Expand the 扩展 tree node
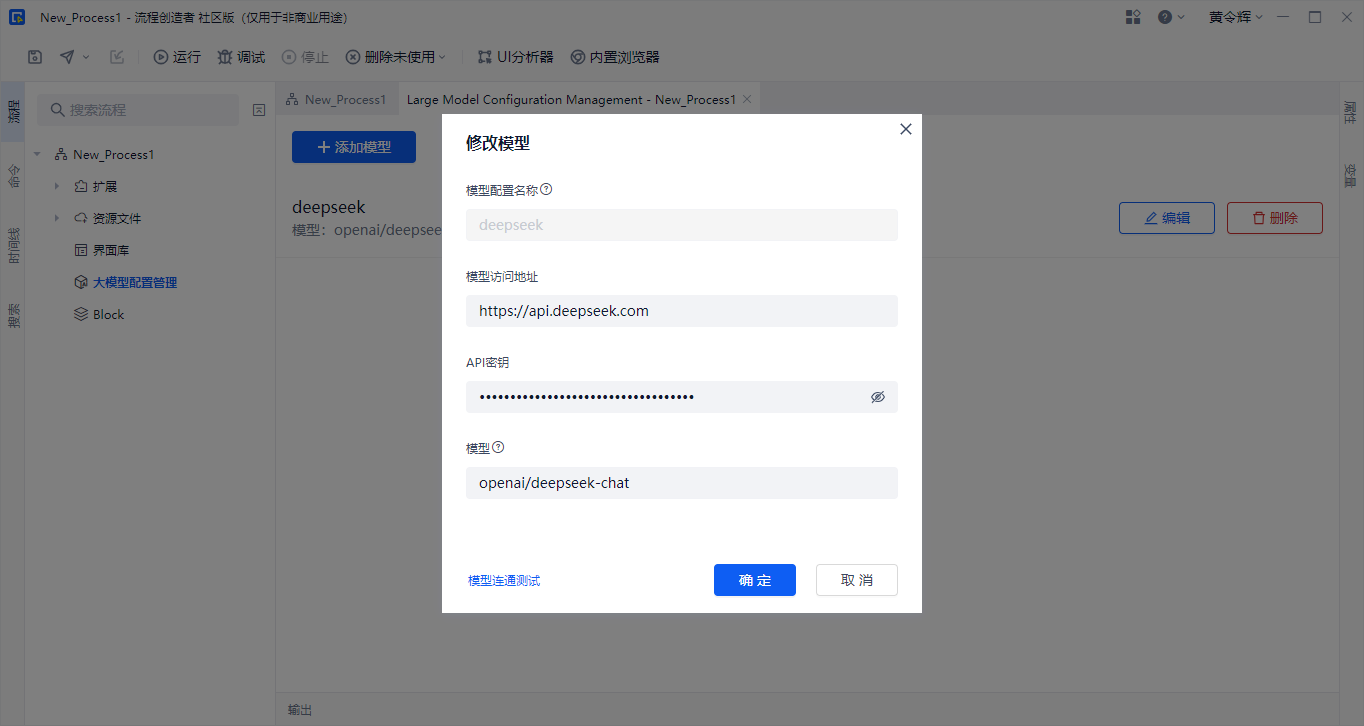Viewport: 1364px width, 726px height. pos(57,187)
